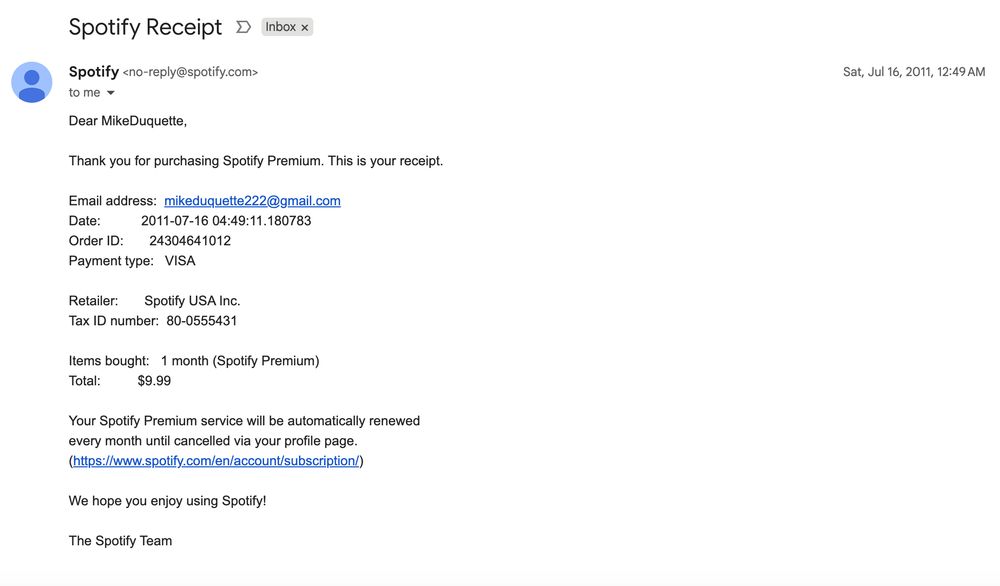Expand the 'to me' recipient details arrow
The height and width of the screenshot is (586, 1000).
(x=110, y=92)
